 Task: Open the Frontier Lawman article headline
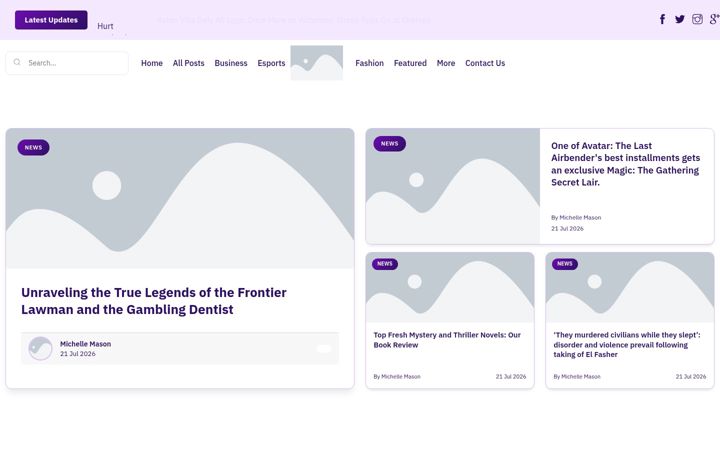(x=154, y=301)
